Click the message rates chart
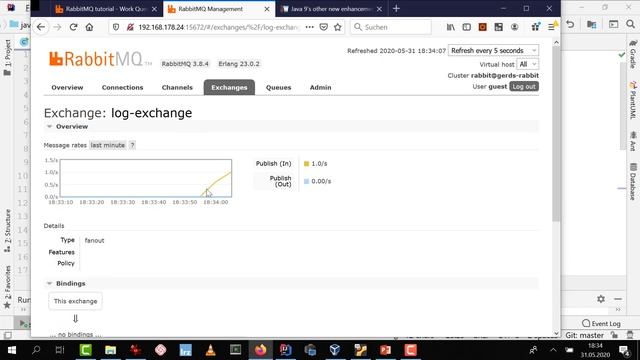640x360 pixels. pos(146,178)
